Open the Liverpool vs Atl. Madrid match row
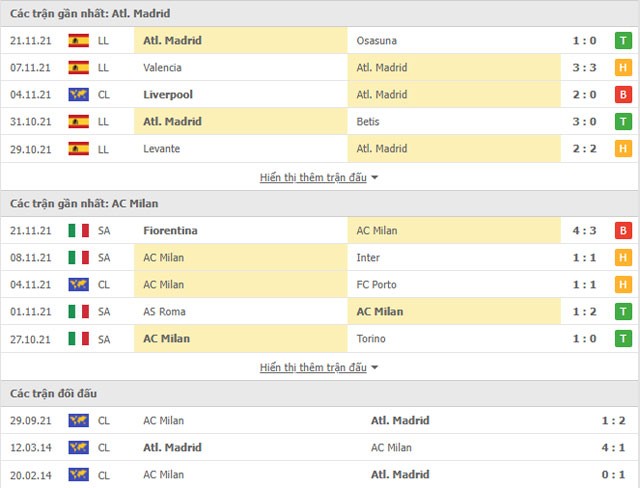The width and height of the screenshot is (640, 488). [320, 95]
